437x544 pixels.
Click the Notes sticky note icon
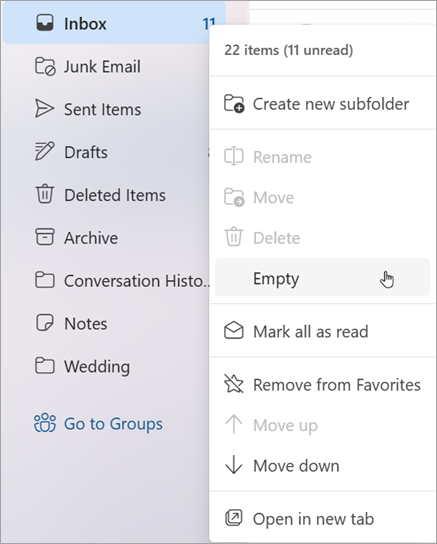tap(45, 323)
